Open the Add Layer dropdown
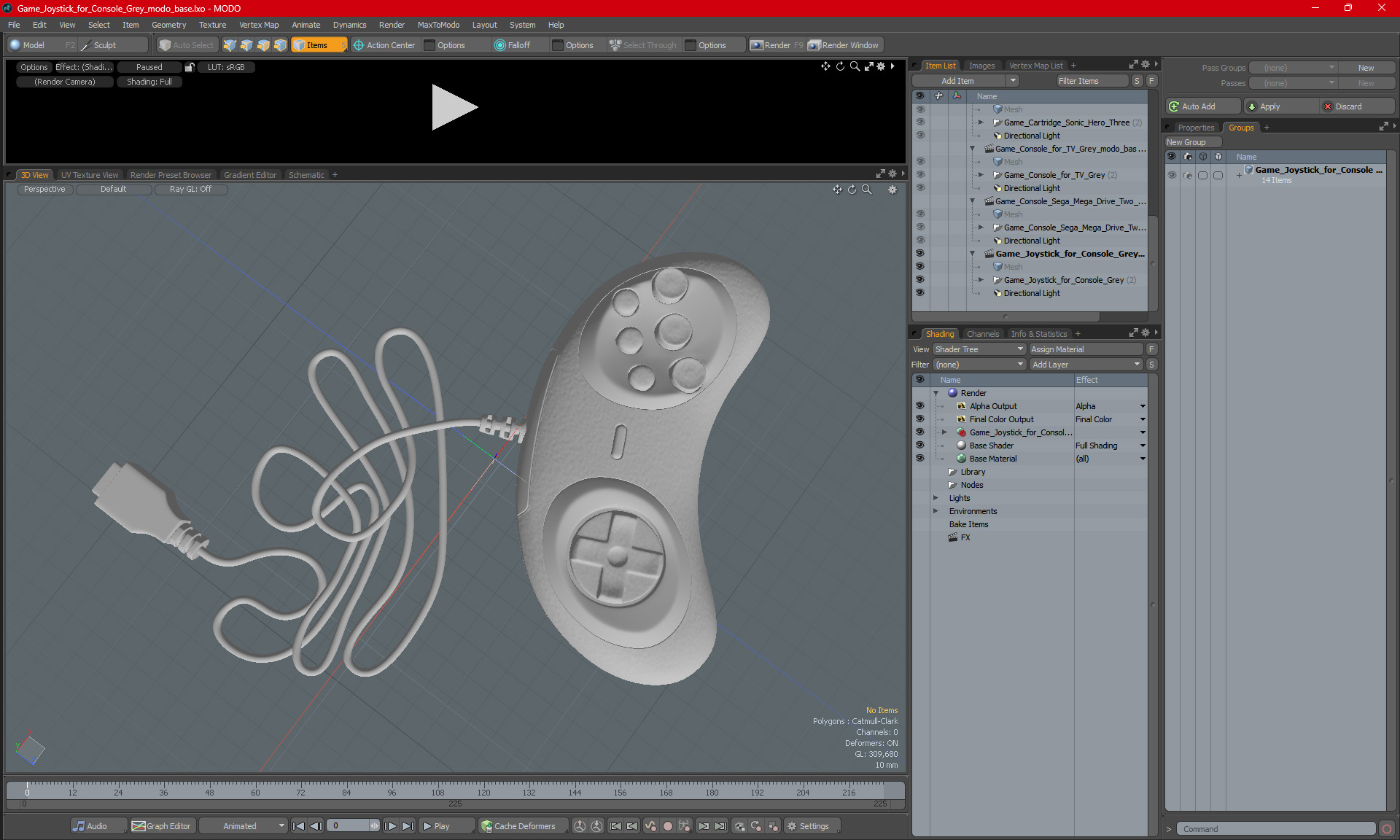 [1085, 365]
